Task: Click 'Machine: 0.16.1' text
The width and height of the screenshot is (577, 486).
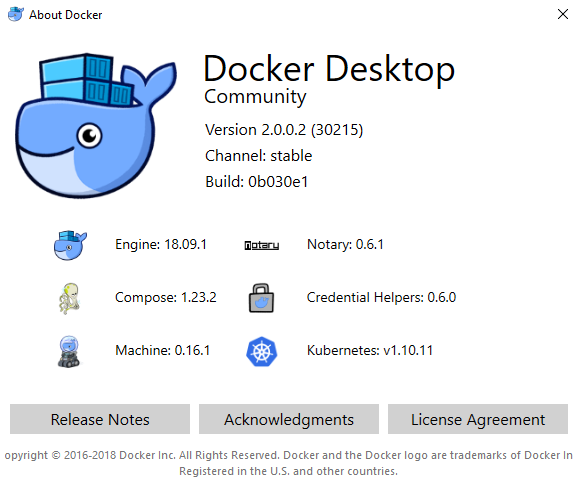Action: click(x=163, y=350)
